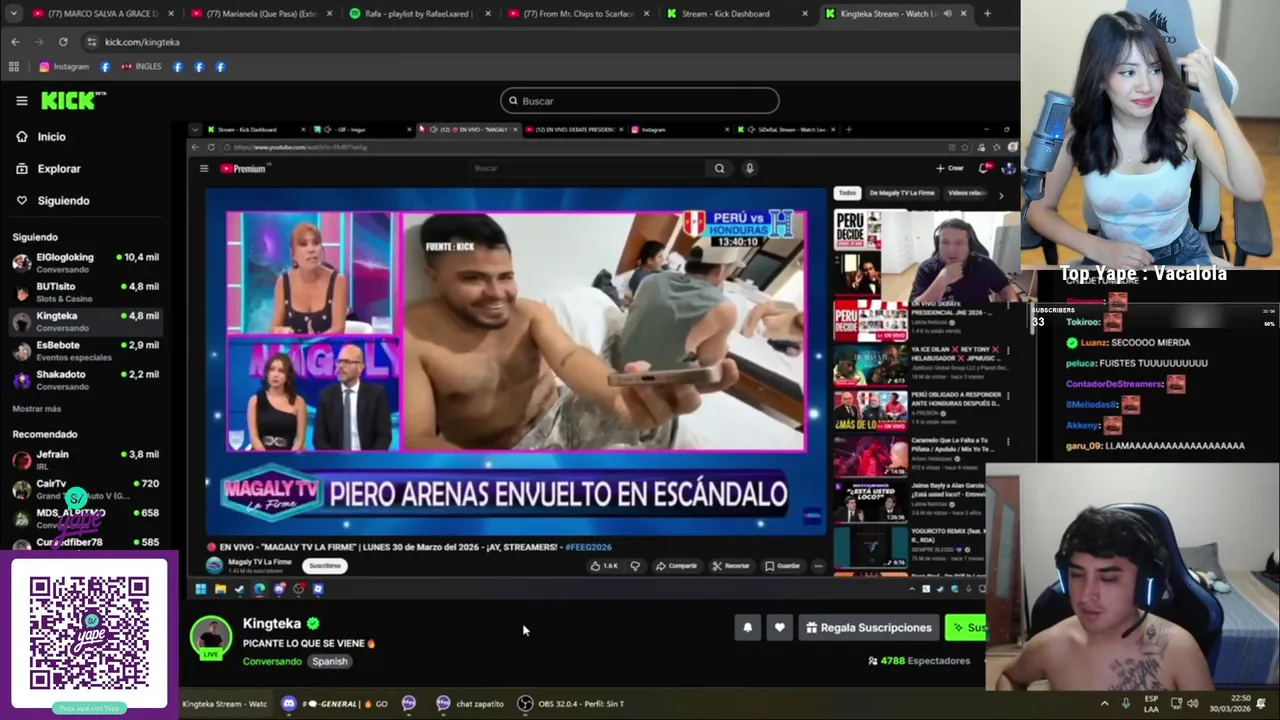
Task: Open Windows Start in the streamed taskbar
Action: pyautogui.click(x=200, y=589)
